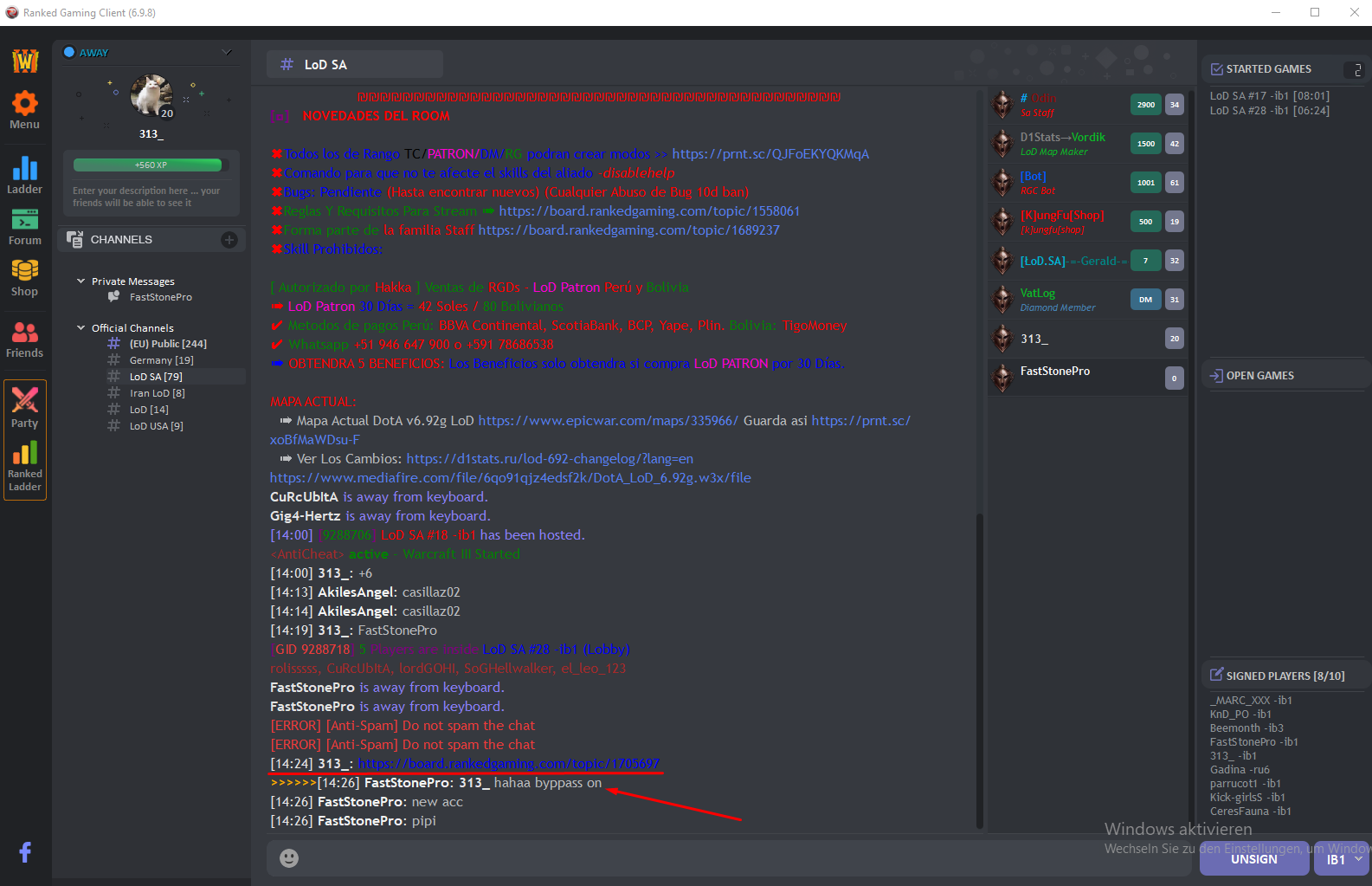Click the +560 XP progress bar

click(151, 165)
